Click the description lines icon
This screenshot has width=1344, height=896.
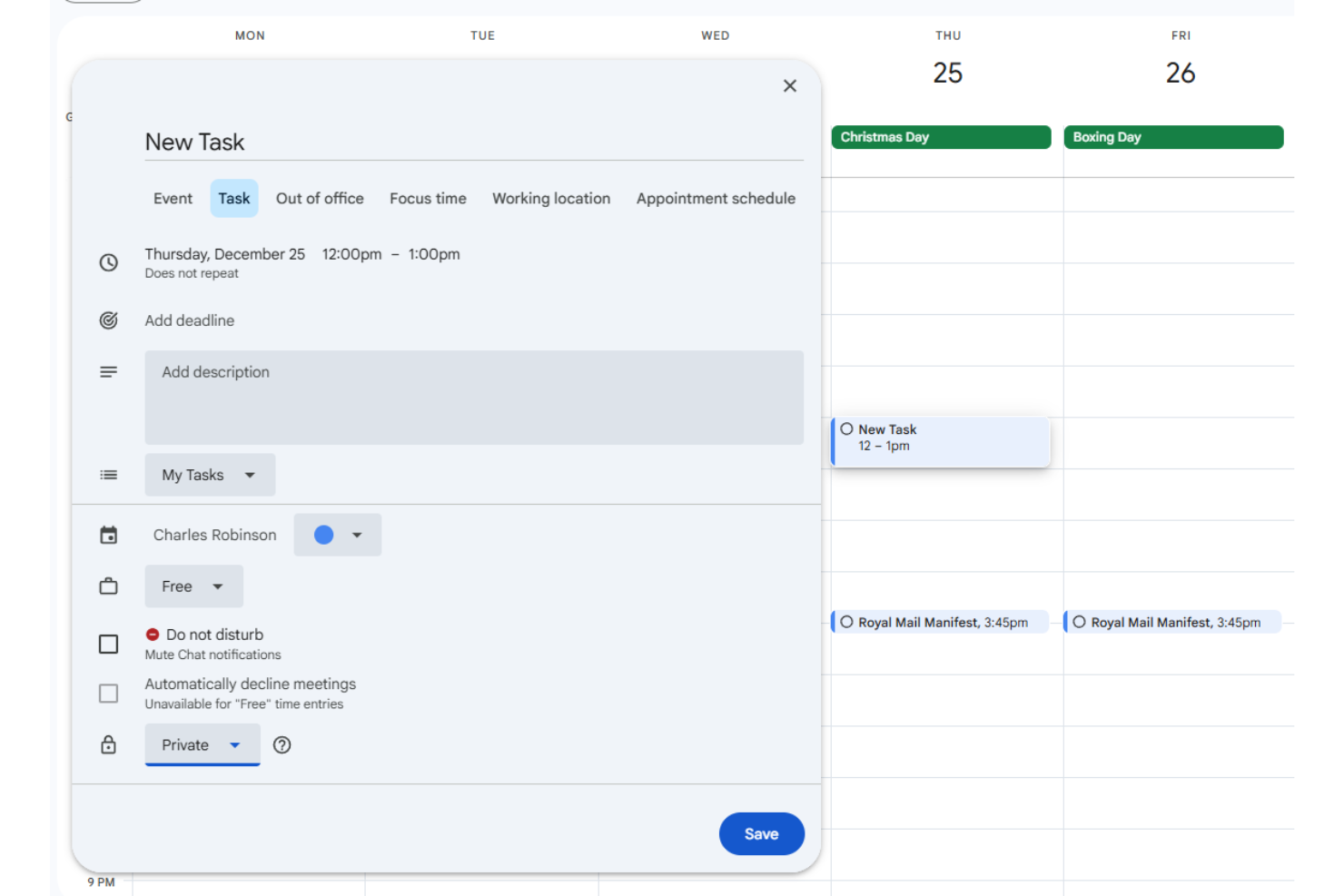pos(108,371)
